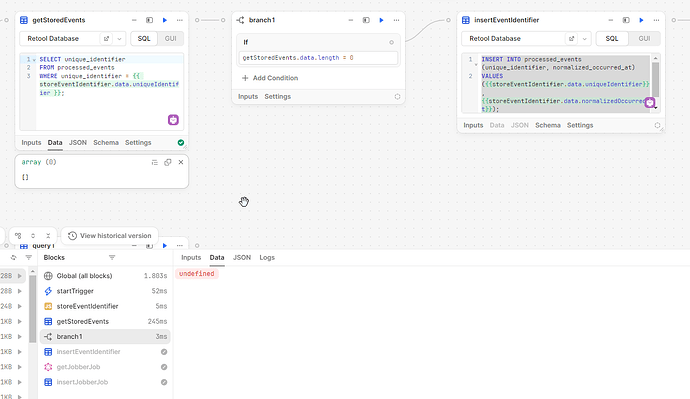
Task: Select branch1 in Blocks list
Action: 105,337
